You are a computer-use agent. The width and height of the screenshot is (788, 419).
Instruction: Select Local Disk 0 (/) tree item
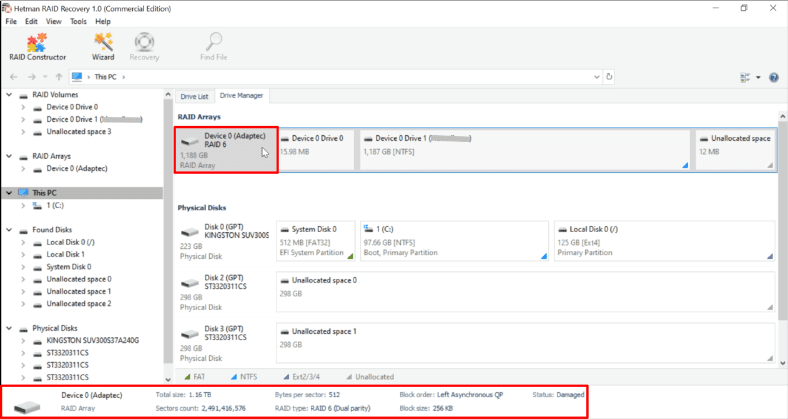[x=70, y=242]
